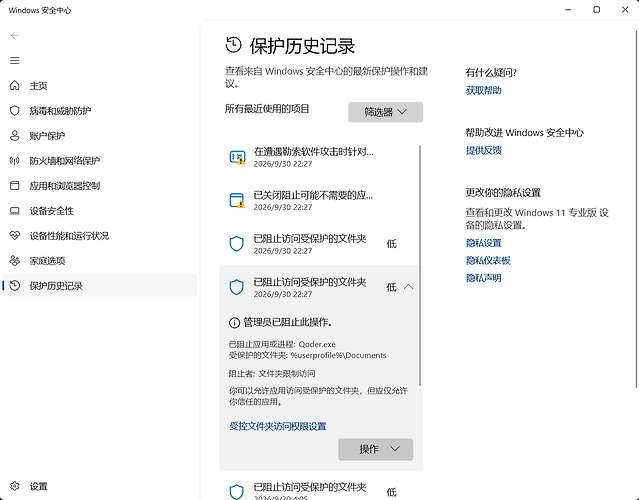Click the laptop icon for 设备安全性
The height and width of the screenshot is (500, 639).
15,211
